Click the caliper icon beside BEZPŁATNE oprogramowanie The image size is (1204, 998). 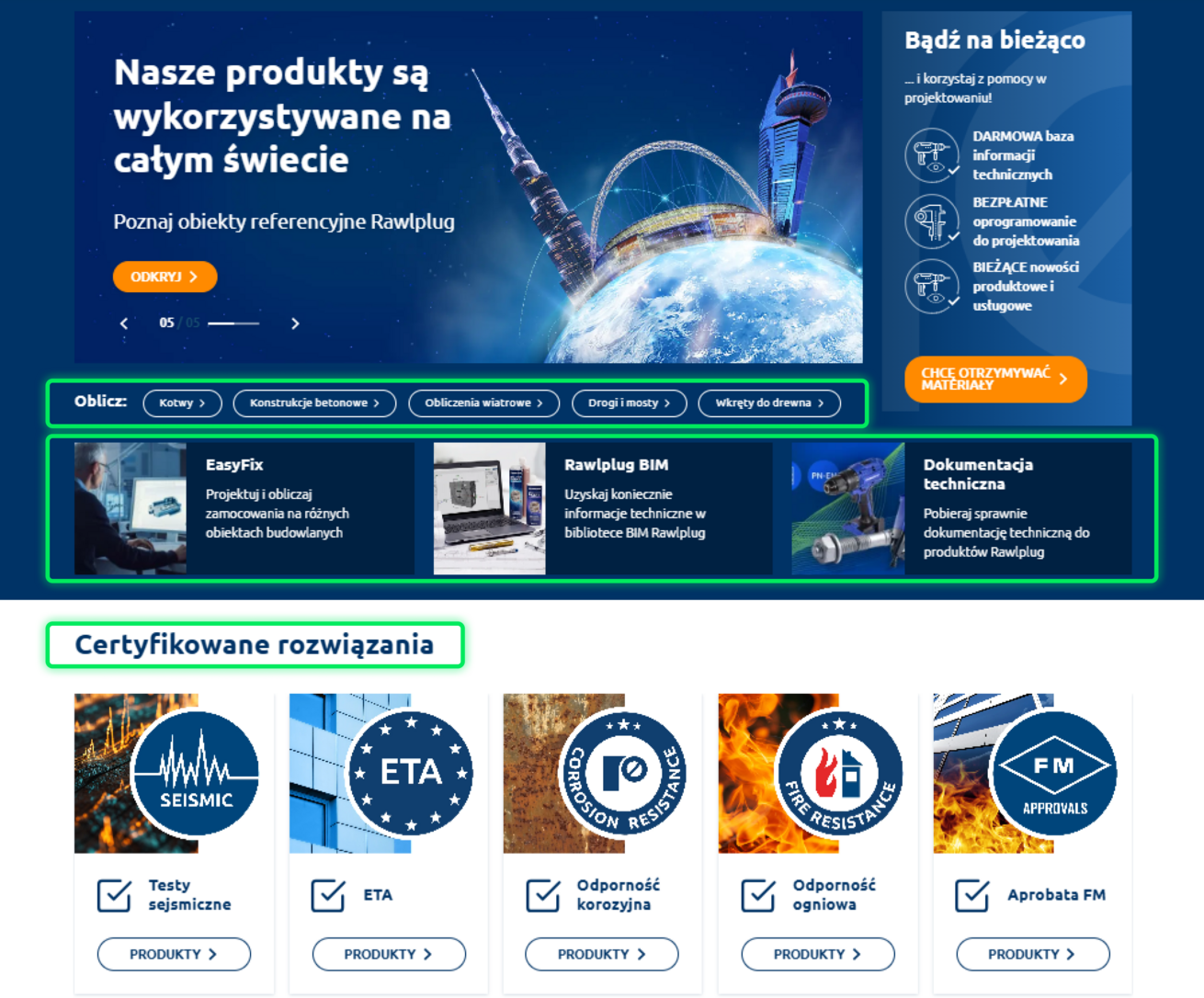[932, 221]
